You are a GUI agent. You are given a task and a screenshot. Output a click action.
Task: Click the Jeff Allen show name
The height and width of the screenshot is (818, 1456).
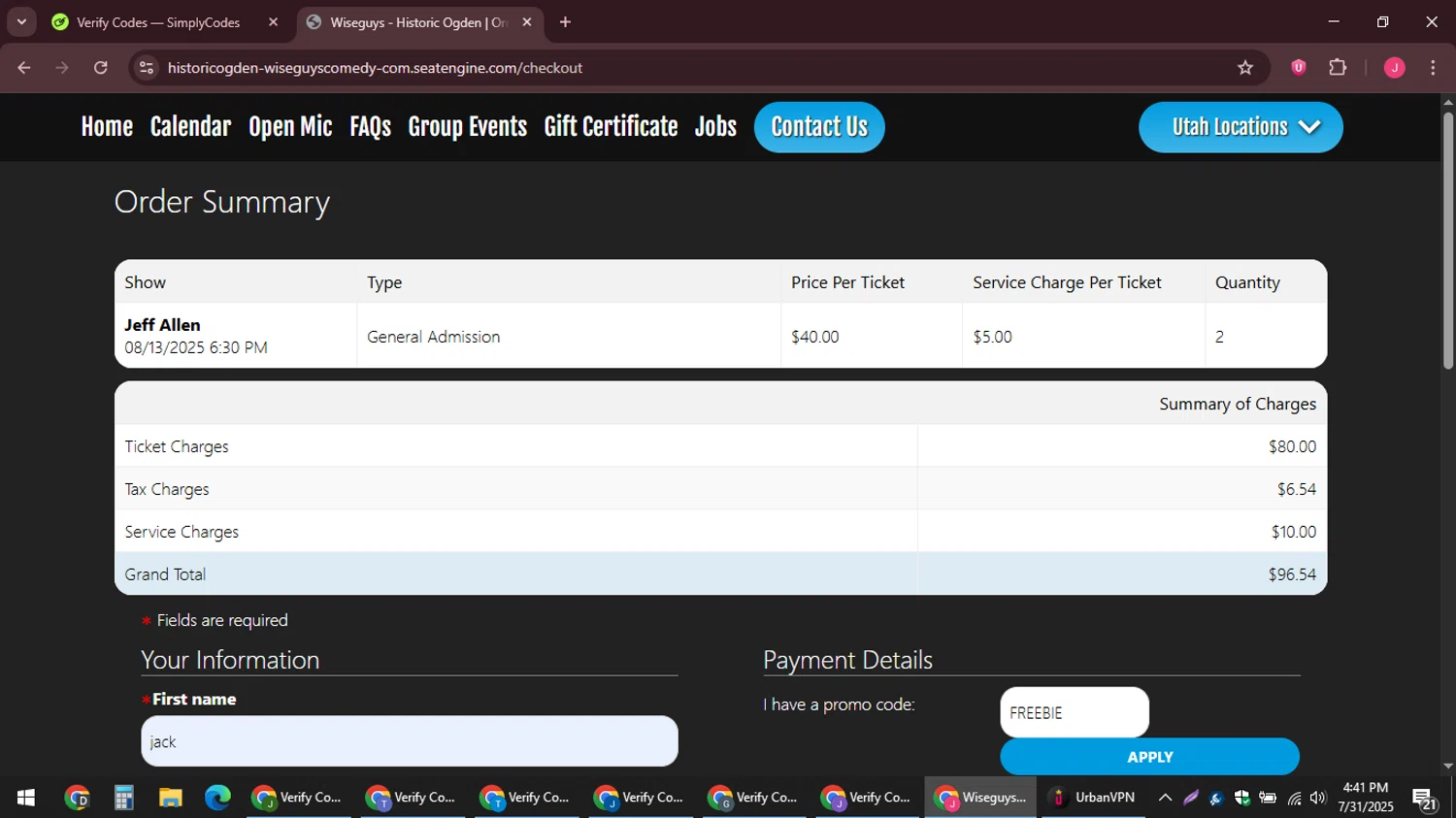tap(162, 325)
